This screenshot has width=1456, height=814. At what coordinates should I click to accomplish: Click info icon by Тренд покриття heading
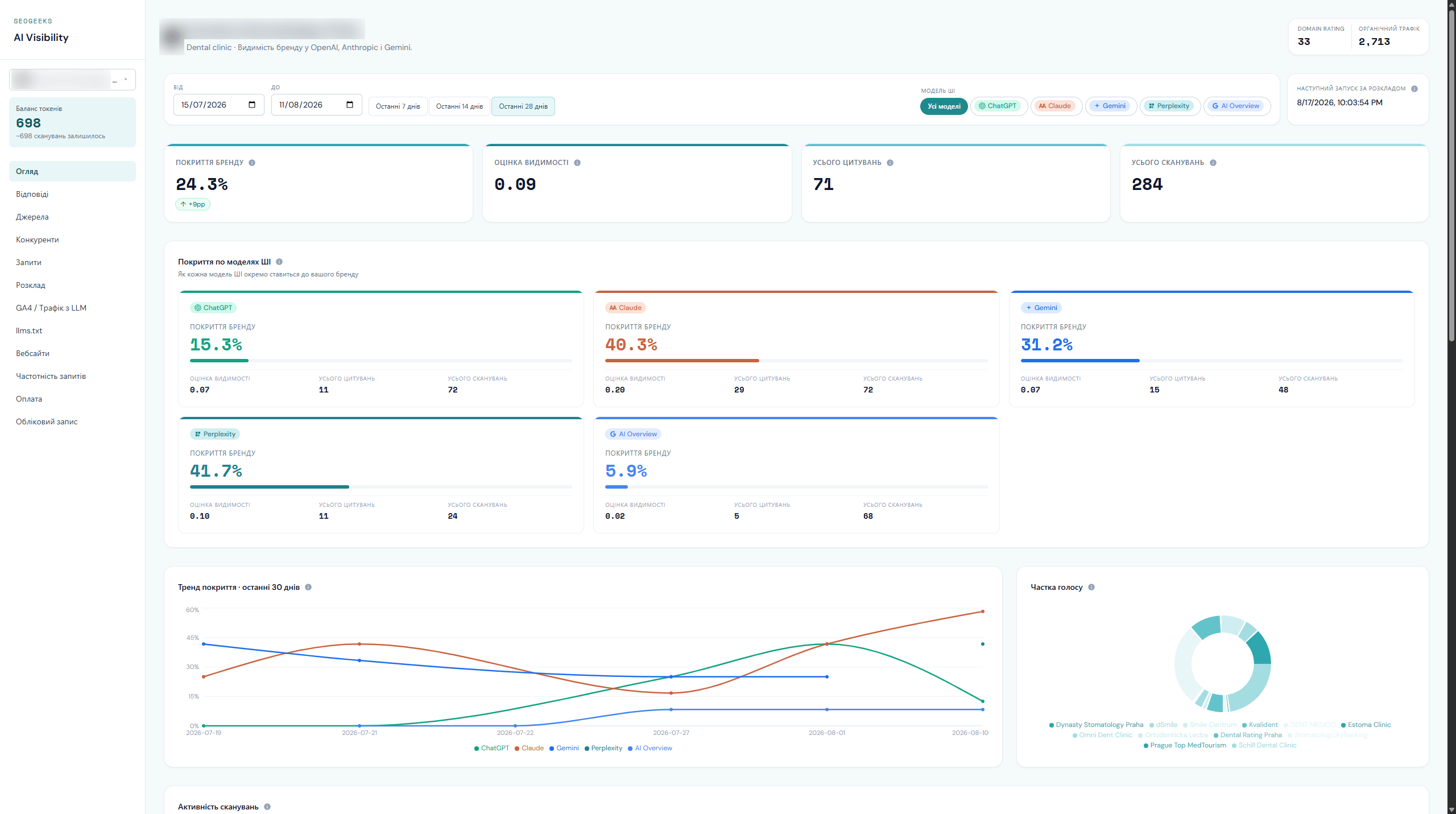point(308,587)
